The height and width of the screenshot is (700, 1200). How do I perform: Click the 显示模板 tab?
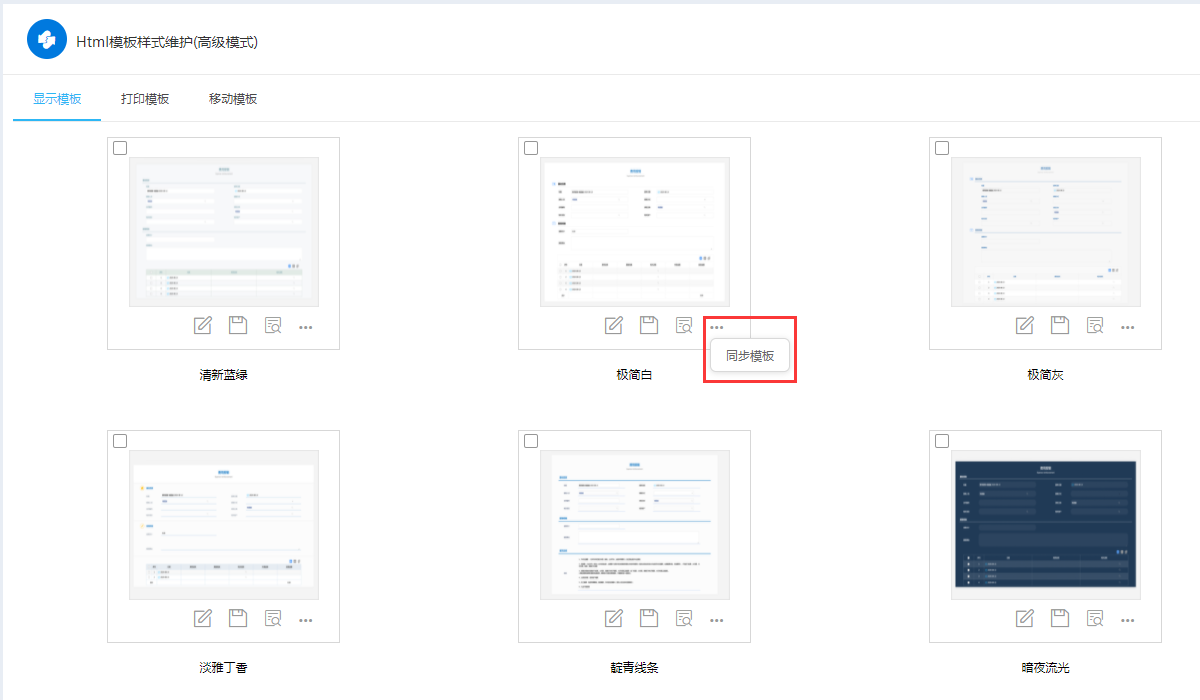click(x=57, y=99)
